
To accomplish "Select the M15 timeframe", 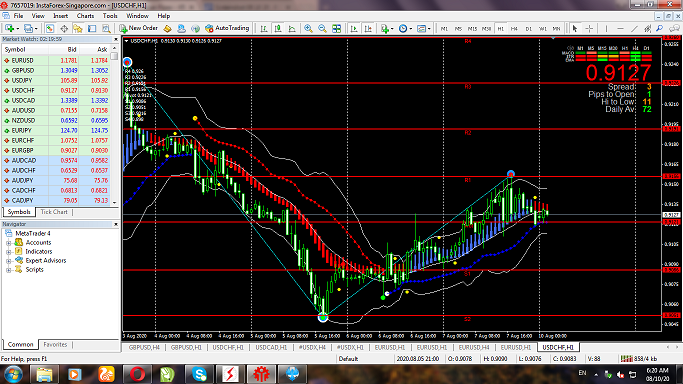I will click(x=472, y=28).
